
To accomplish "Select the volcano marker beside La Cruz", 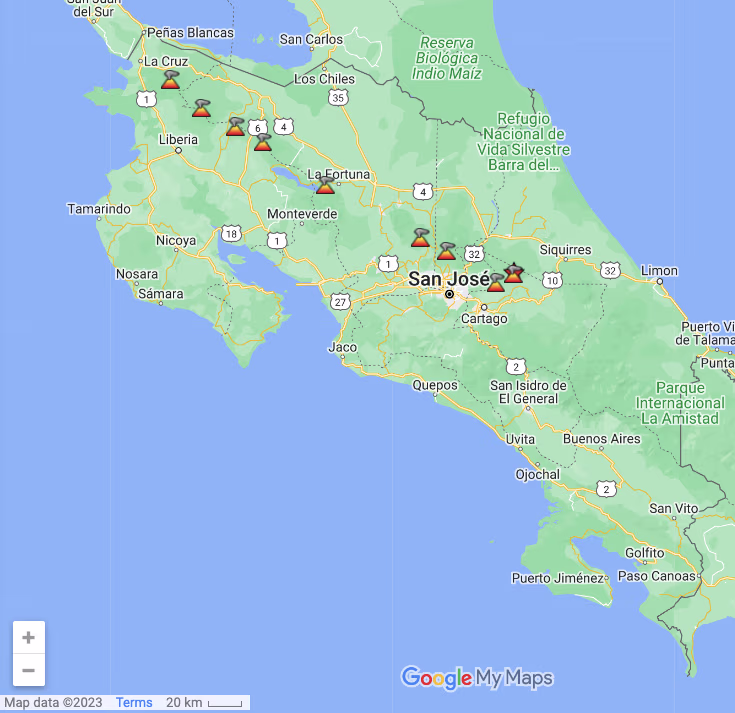I will point(170,79).
